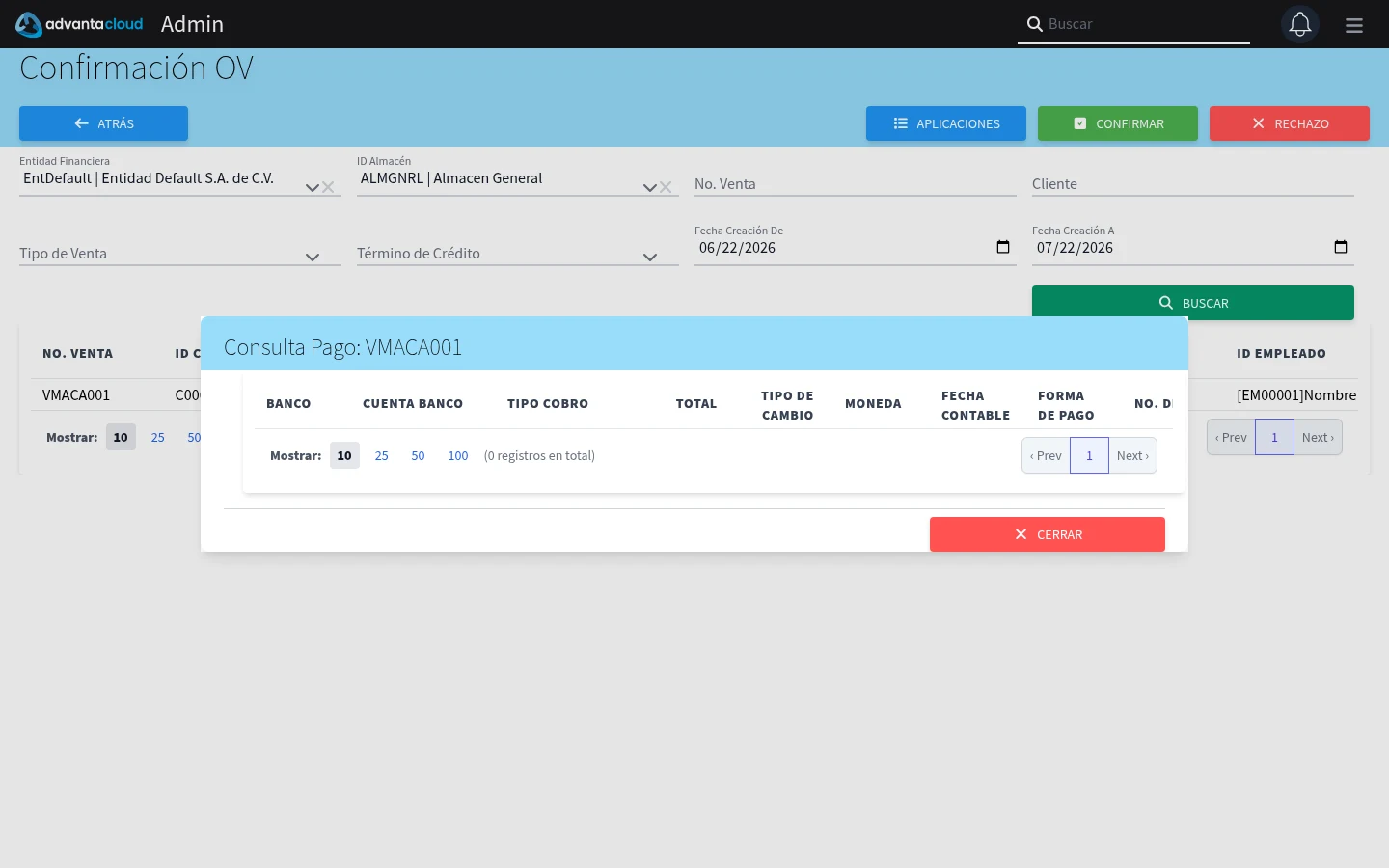The width and height of the screenshot is (1389, 868).
Task: Clear the ID Almacén selection
Action: (x=666, y=187)
